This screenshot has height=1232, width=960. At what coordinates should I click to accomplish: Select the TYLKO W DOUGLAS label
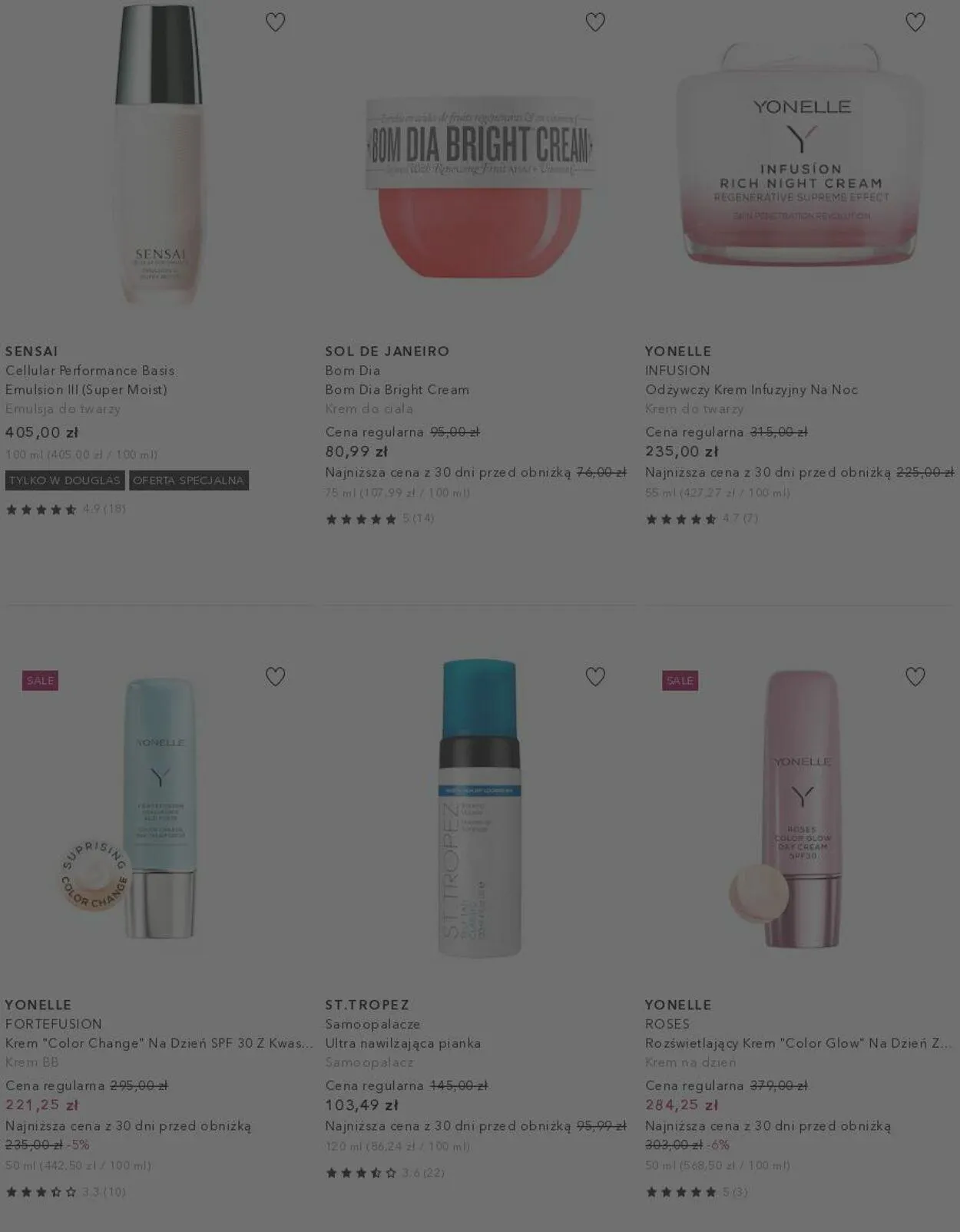[65, 481]
